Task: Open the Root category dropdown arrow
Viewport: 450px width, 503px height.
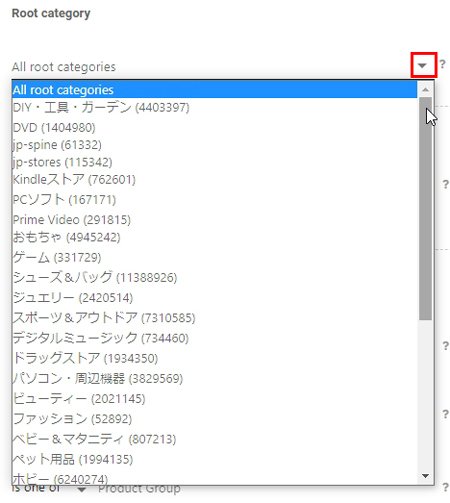Action: 422,65
